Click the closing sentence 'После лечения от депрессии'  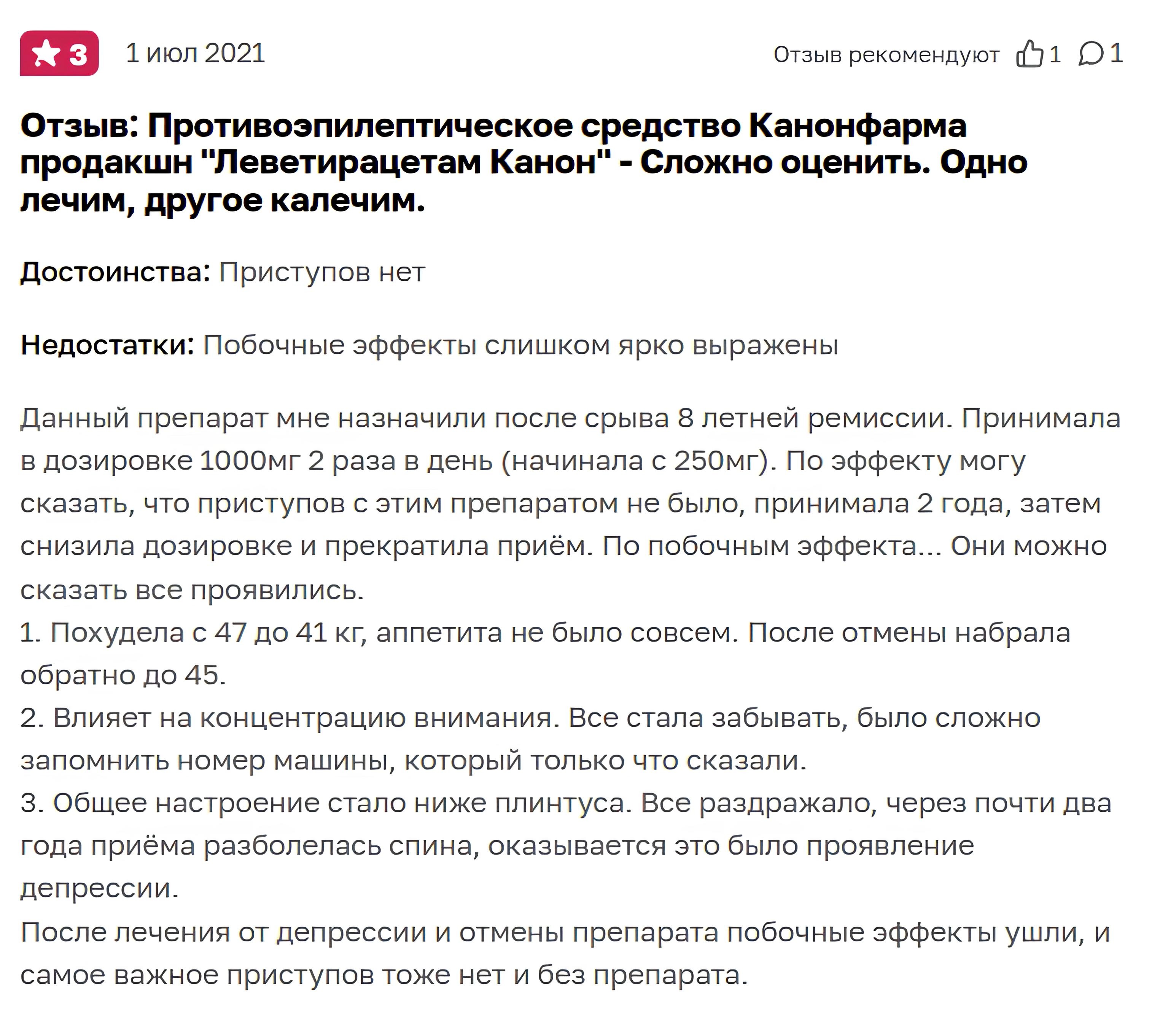pyautogui.click(x=565, y=953)
